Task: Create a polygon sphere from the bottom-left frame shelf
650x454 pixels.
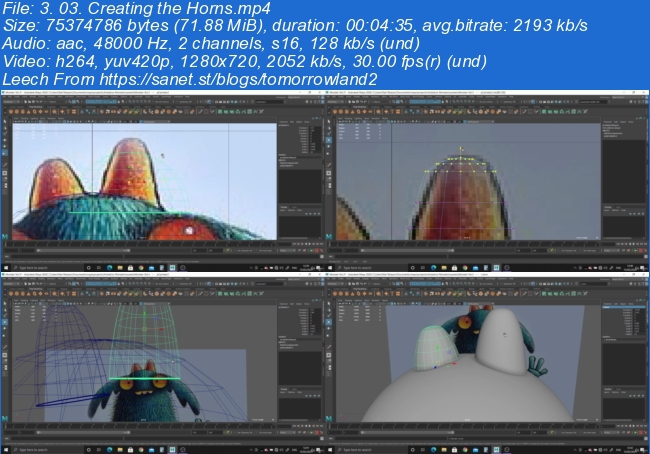Action: coord(11,294)
